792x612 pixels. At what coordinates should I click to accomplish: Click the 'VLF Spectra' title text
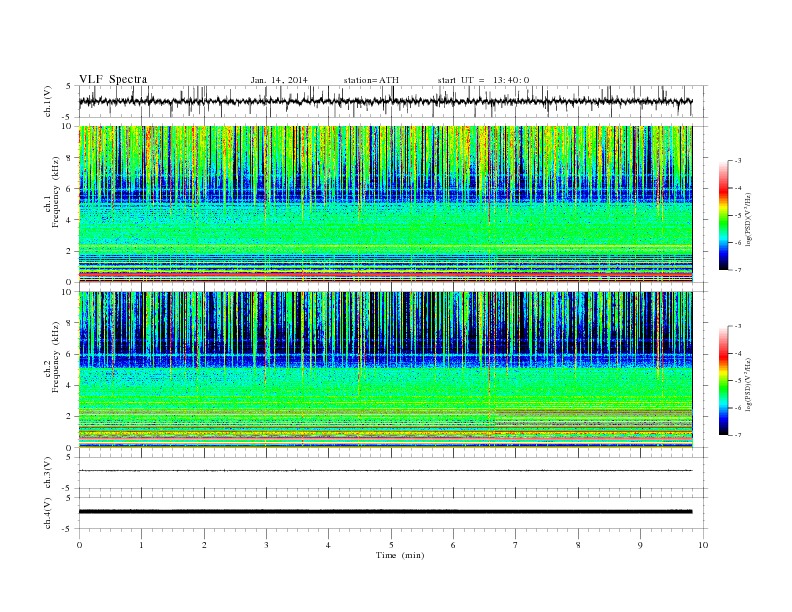[113, 79]
